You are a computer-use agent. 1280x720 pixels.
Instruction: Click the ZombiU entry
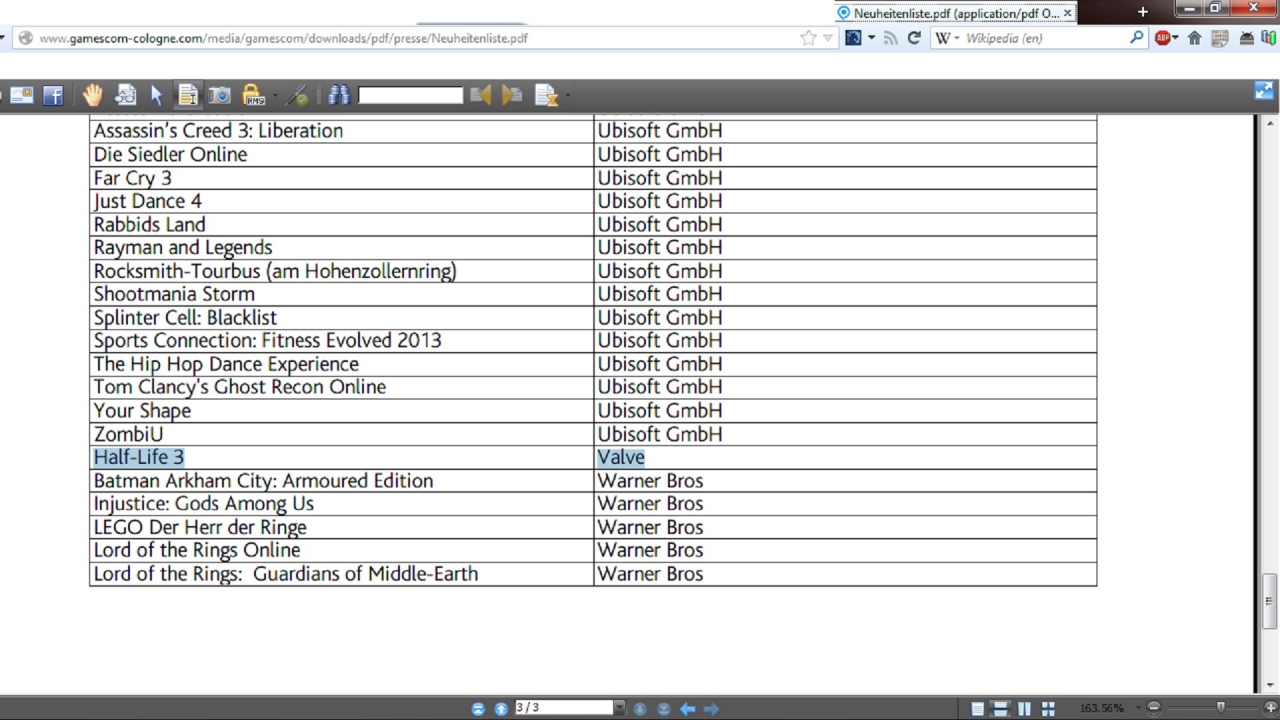click(128, 434)
